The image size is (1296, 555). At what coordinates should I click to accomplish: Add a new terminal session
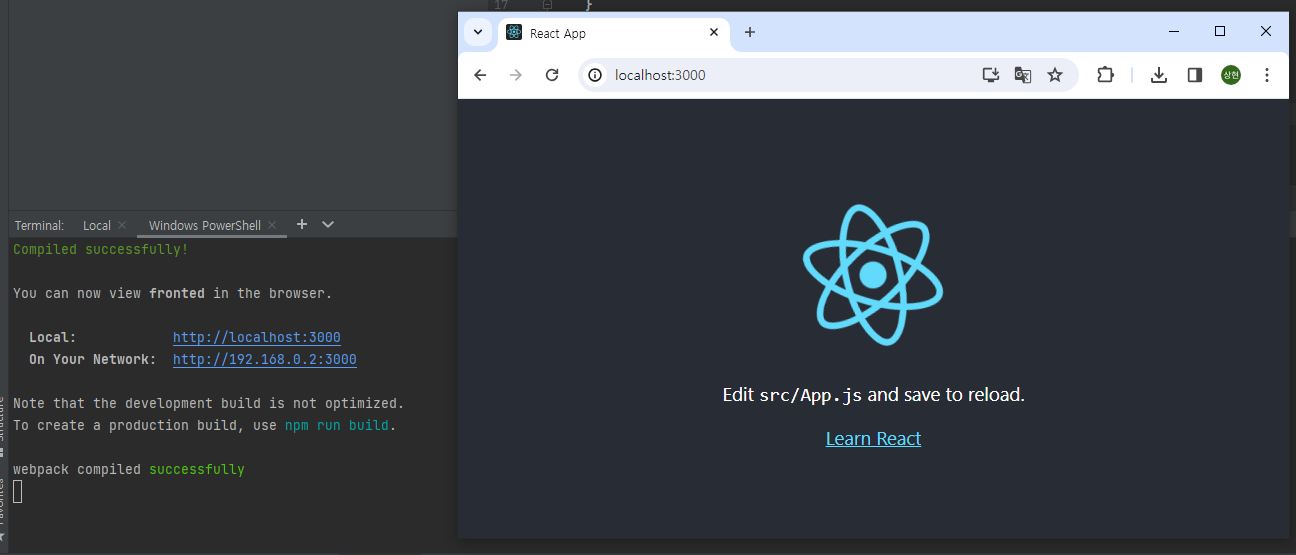pos(302,224)
